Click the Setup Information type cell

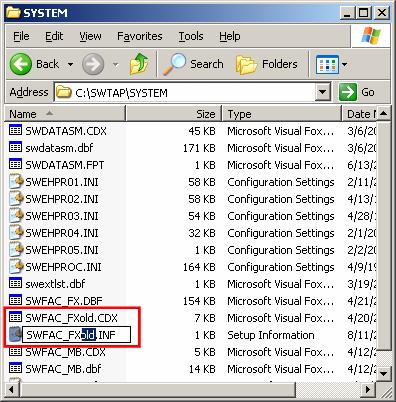(271, 335)
